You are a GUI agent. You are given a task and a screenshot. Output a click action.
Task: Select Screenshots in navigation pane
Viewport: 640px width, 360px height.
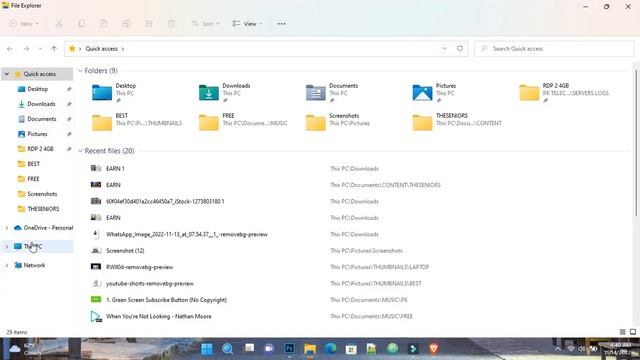point(42,194)
